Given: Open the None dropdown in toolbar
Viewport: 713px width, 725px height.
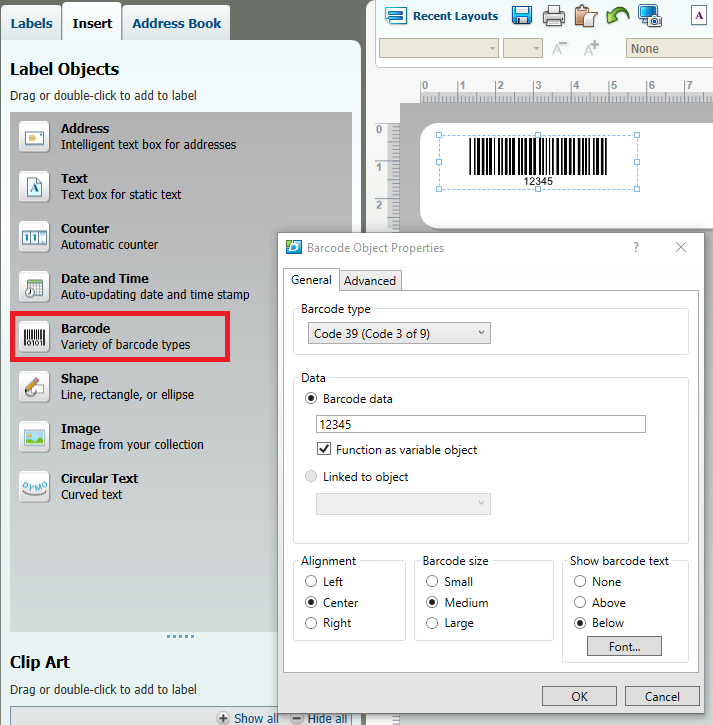Looking at the screenshot, I should point(668,48).
